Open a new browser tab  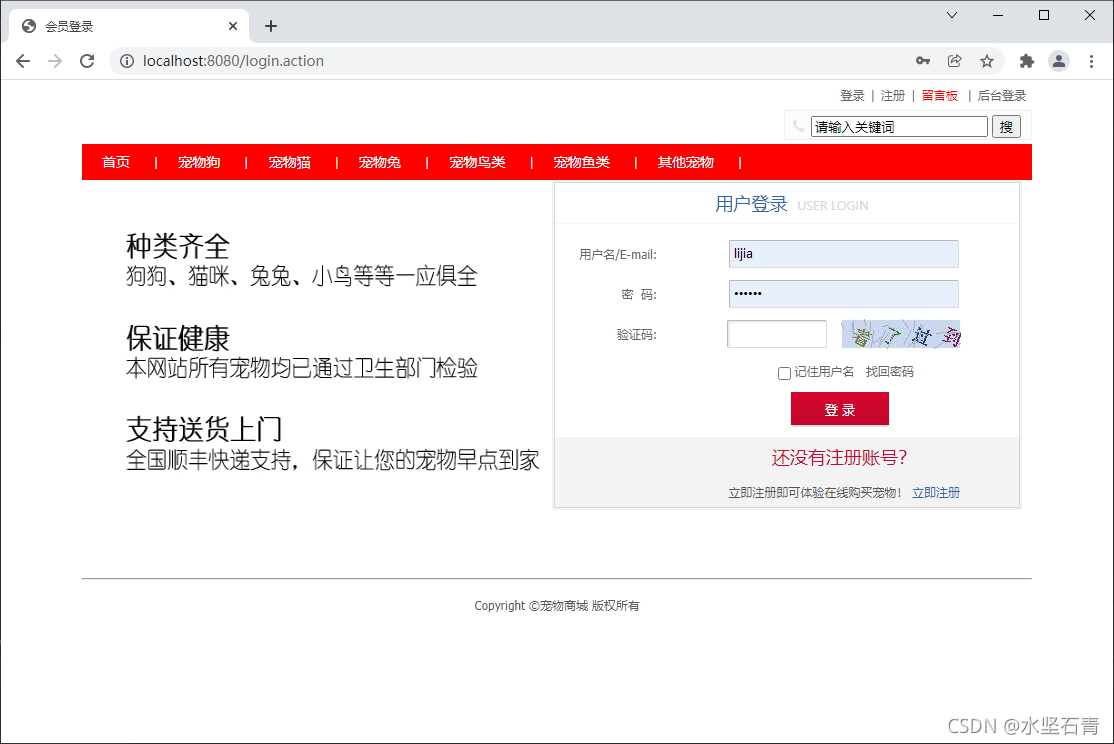coord(271,26)
